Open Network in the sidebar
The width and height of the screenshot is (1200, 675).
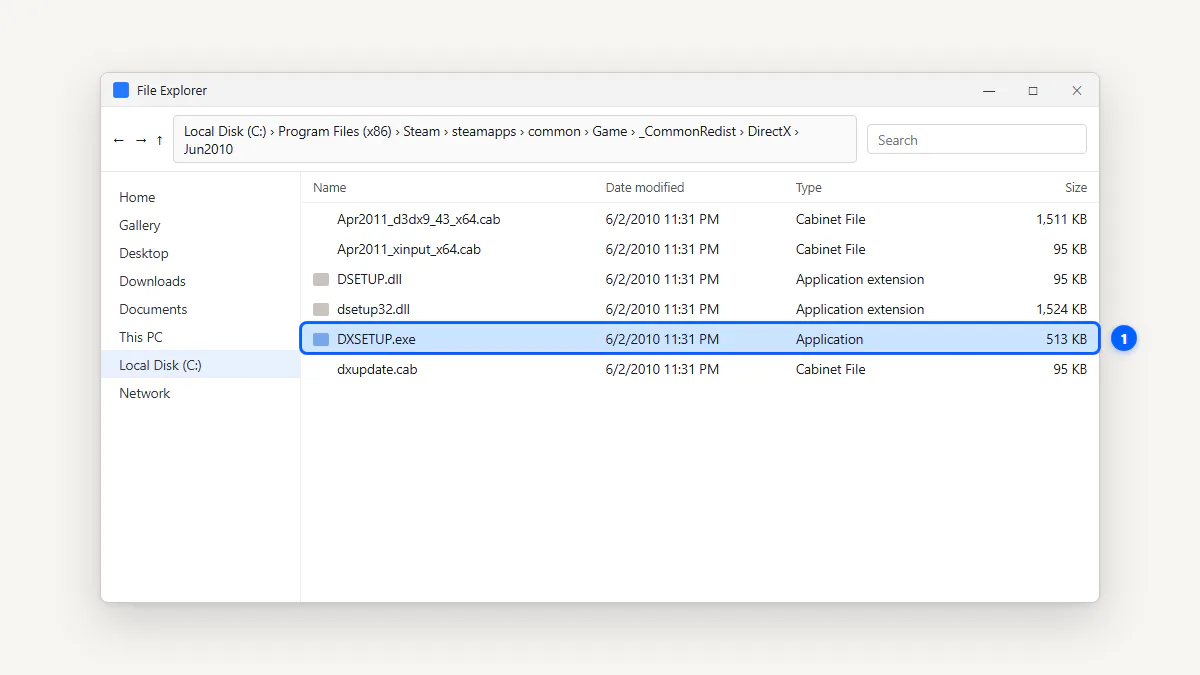200,393
